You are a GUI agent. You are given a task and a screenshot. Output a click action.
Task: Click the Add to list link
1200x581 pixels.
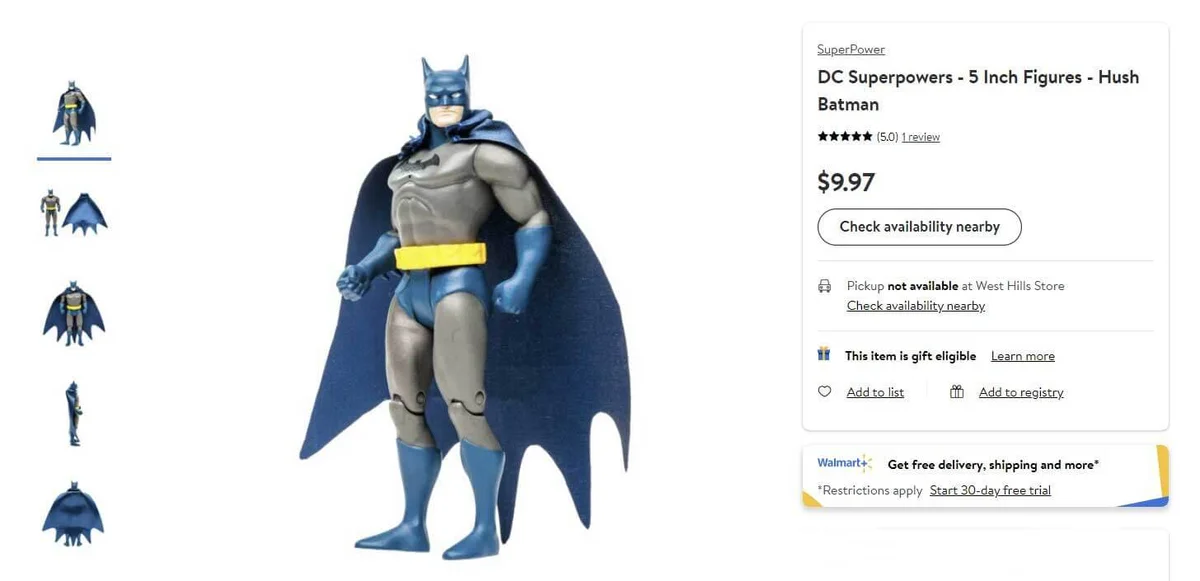tap(875, 392)
